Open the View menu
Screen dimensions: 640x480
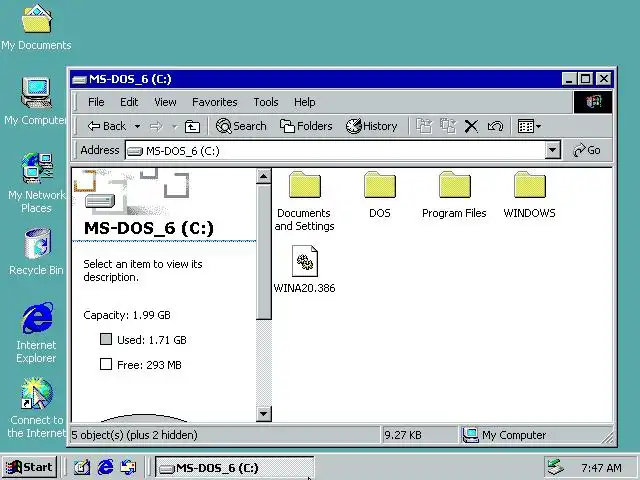[x=165, y=102]
